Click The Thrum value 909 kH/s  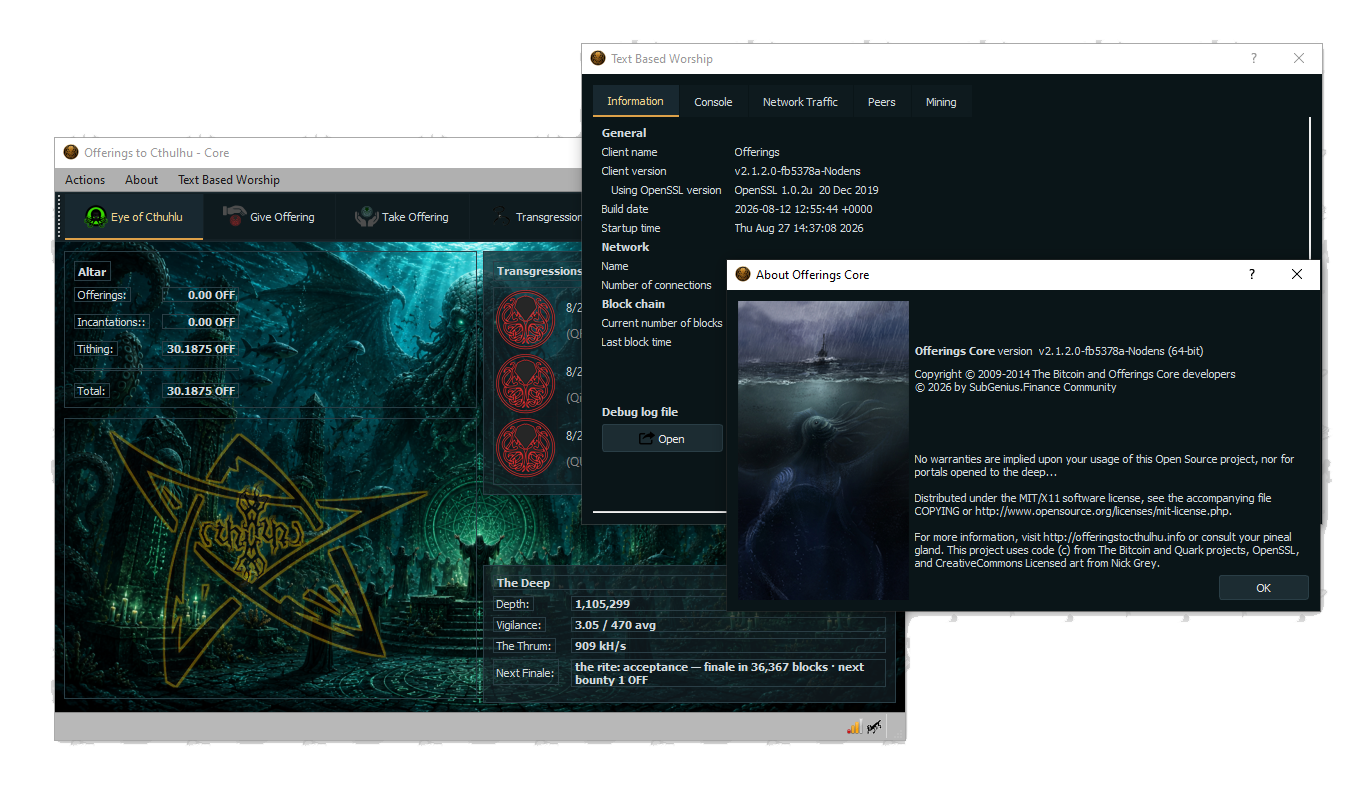(600, 646)
